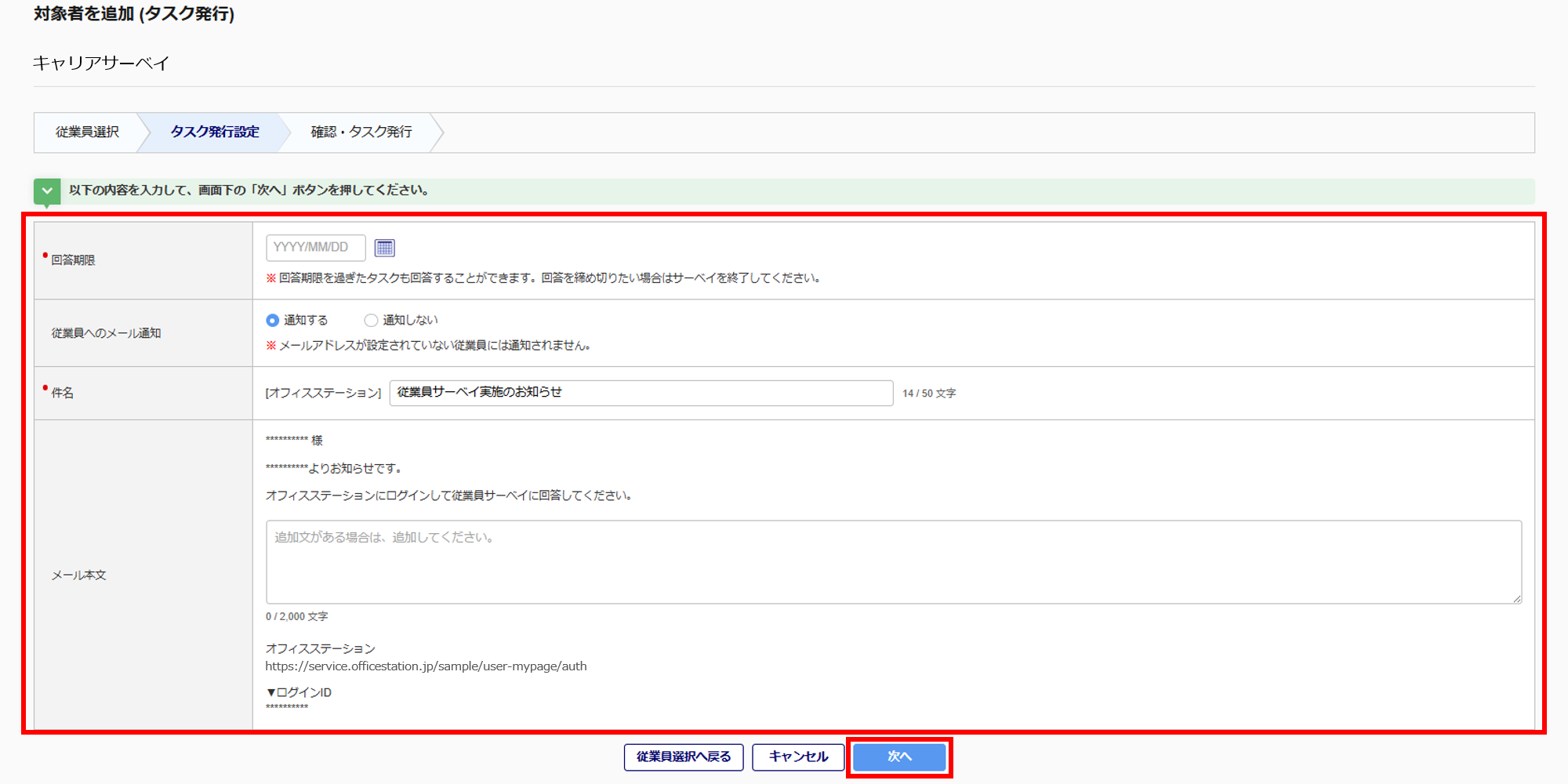The height and width of the screenshot is (784, 1568).
Task: Click the blue 次へ button
Action: (899, 757)
